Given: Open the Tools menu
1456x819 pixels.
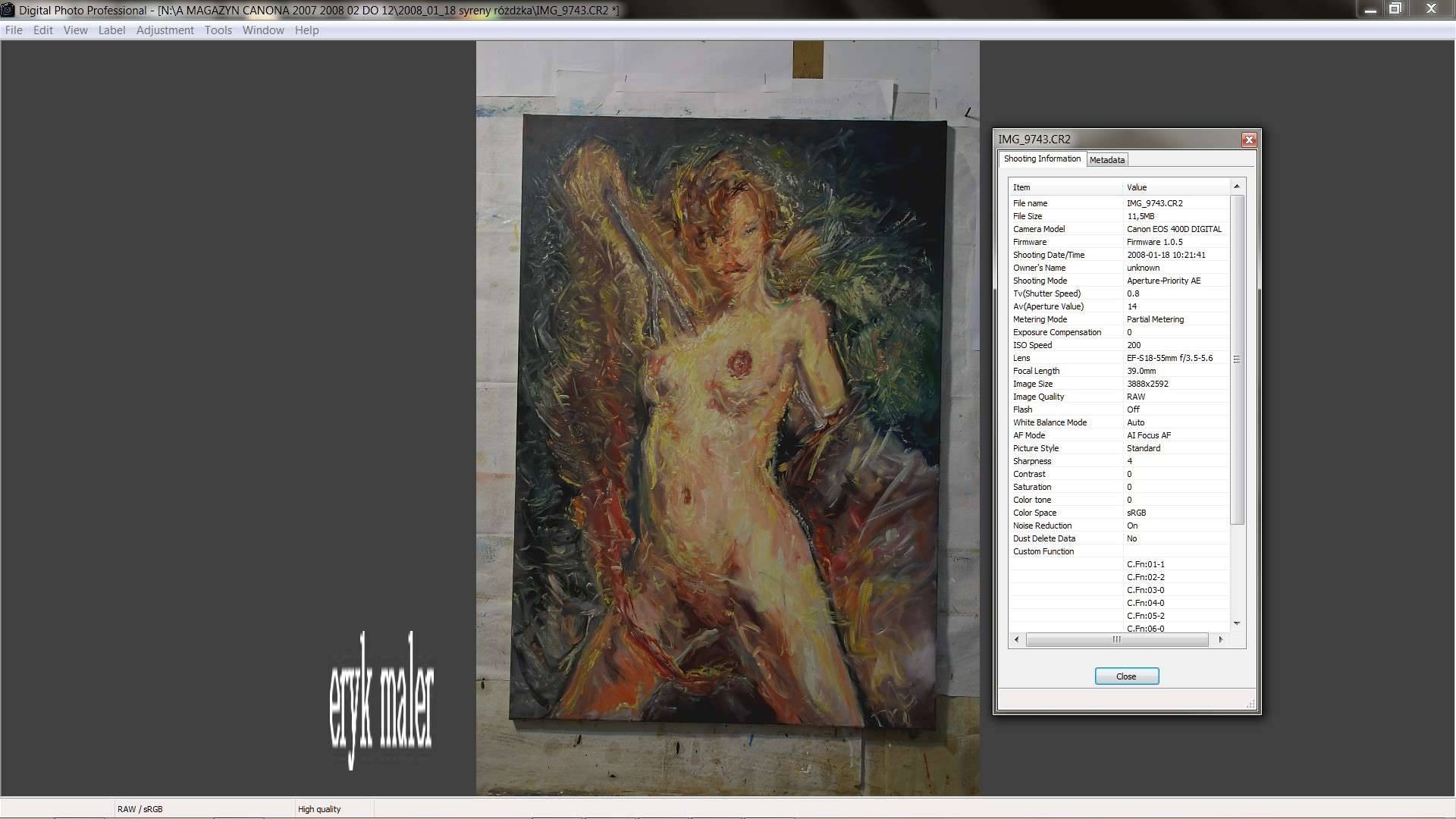Looking at the screenshot, I should click(x=218, y=30).
